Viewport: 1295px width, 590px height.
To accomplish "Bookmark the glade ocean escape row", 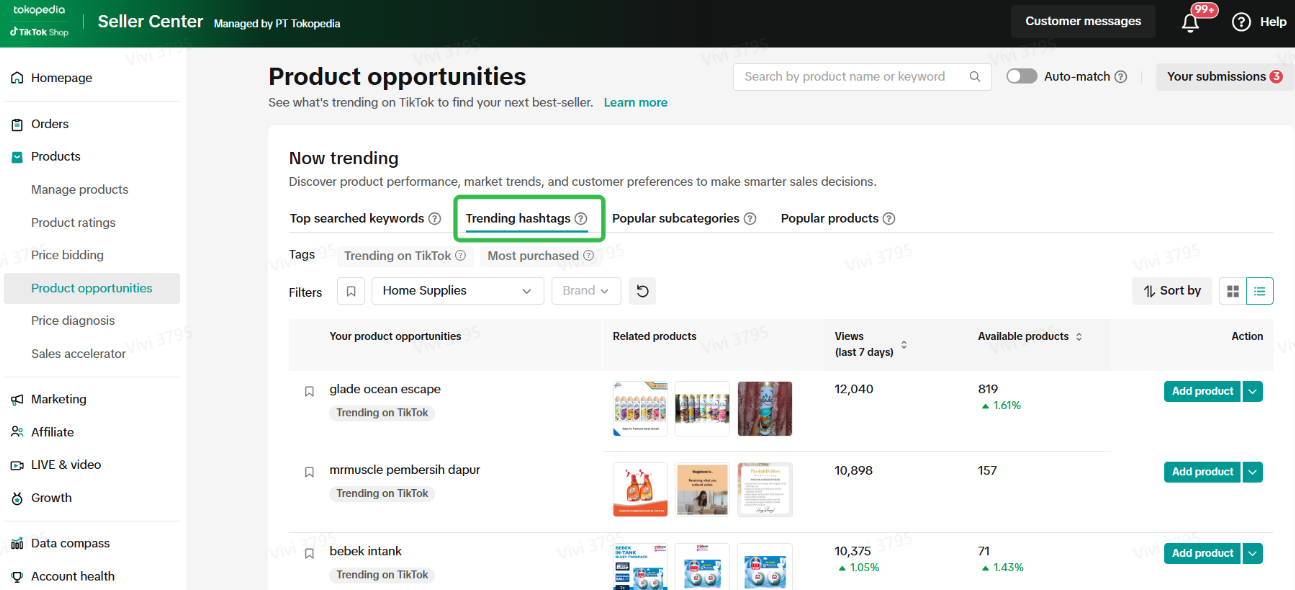I will [309, 391].
